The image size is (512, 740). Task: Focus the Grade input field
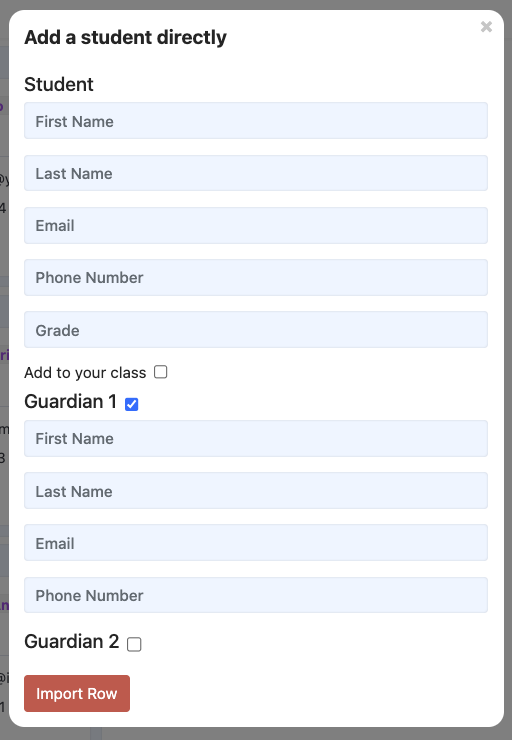[x=256, y=329]
